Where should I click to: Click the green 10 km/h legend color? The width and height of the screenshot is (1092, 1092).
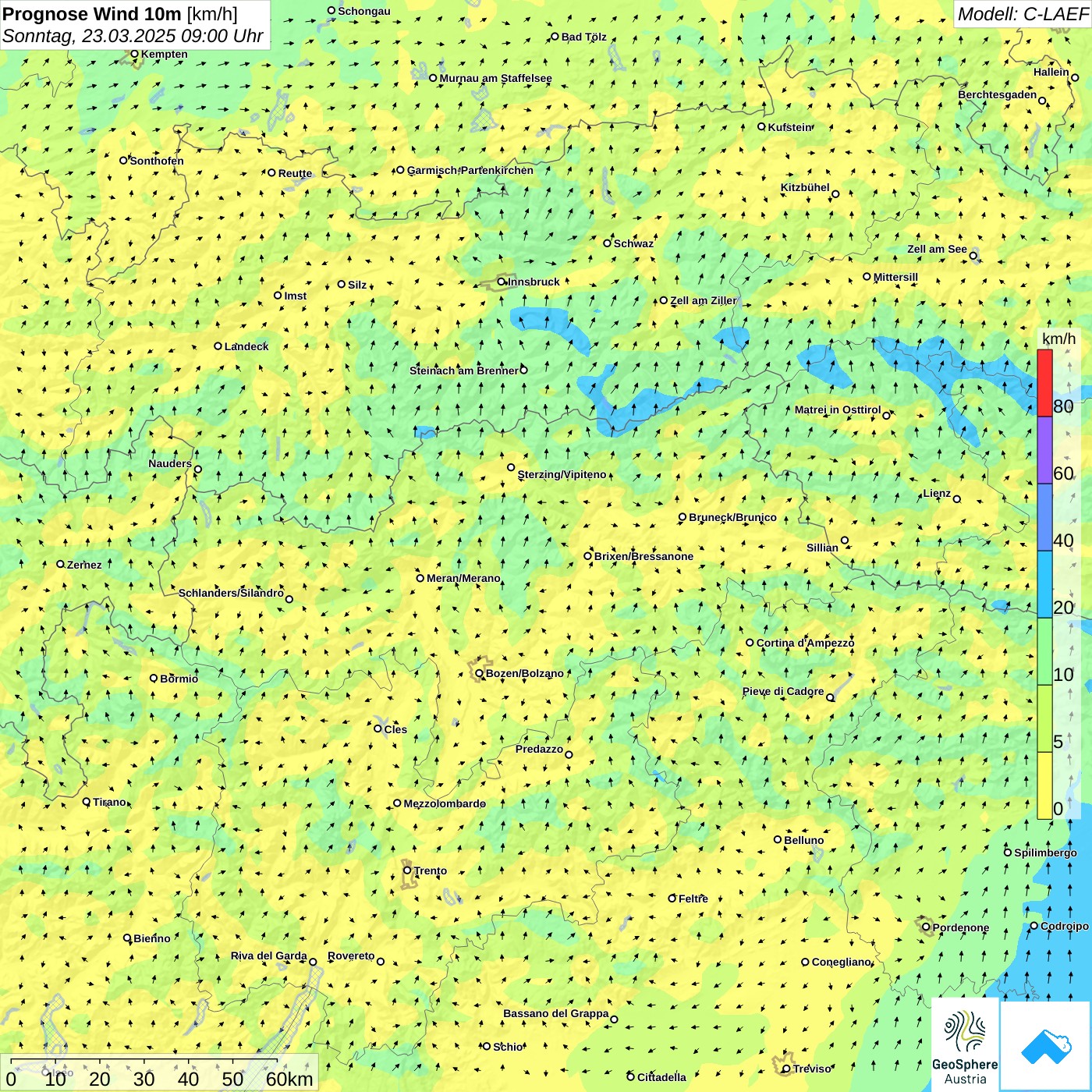point(1044,651)
